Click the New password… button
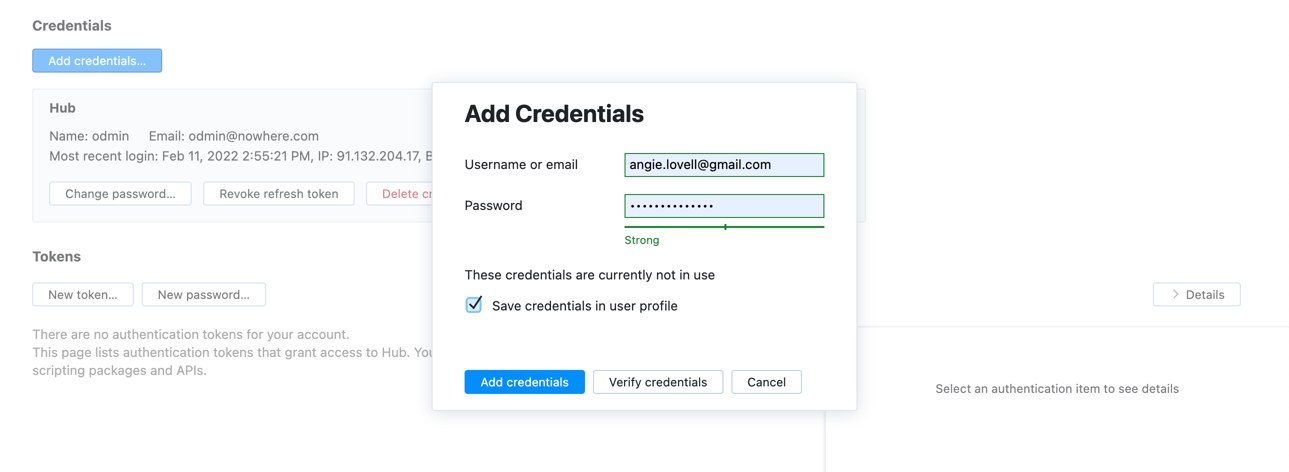The width and height of the screenshot is (1289, 472). click(203, 295)
